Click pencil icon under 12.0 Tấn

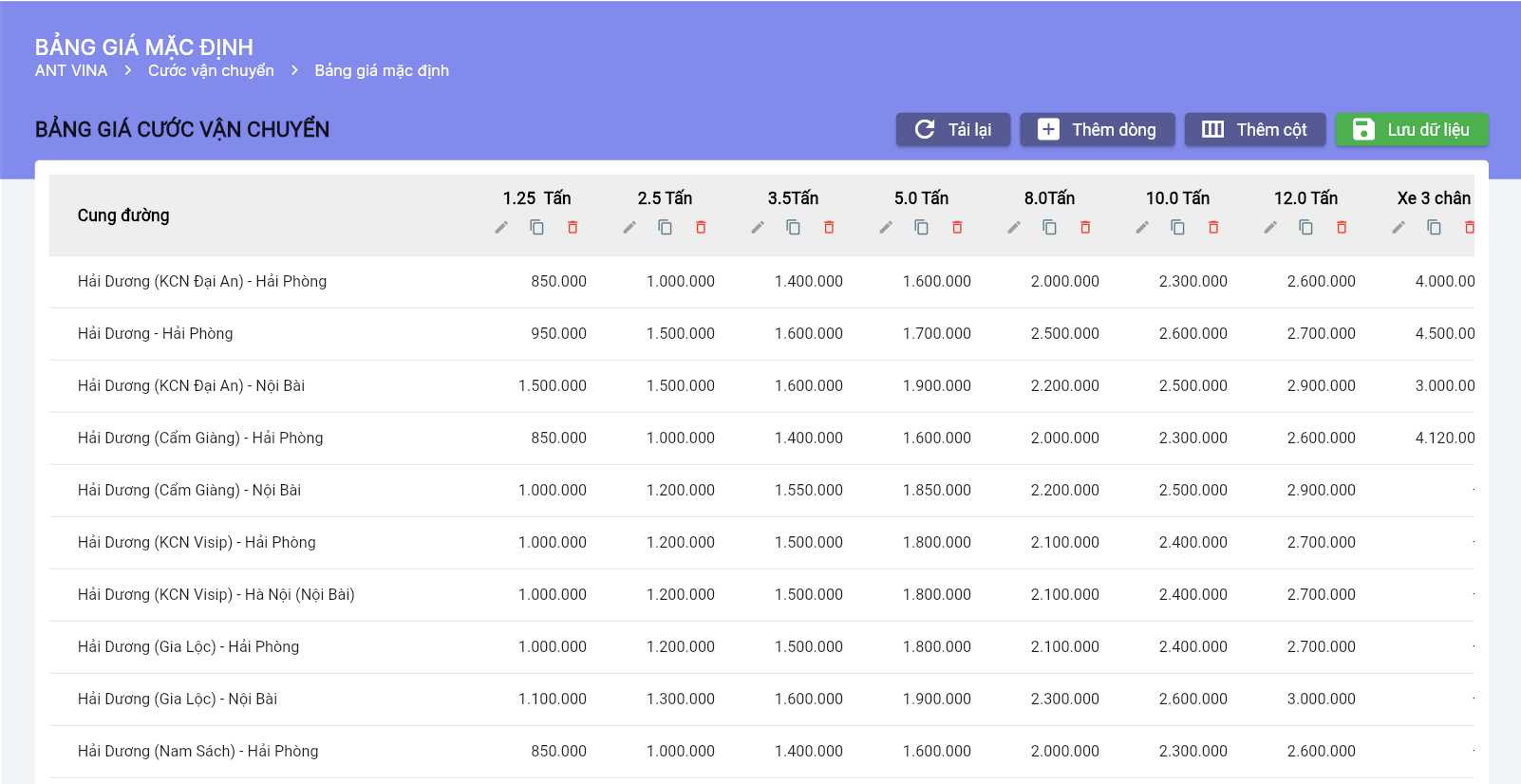tap(1270, 228)
